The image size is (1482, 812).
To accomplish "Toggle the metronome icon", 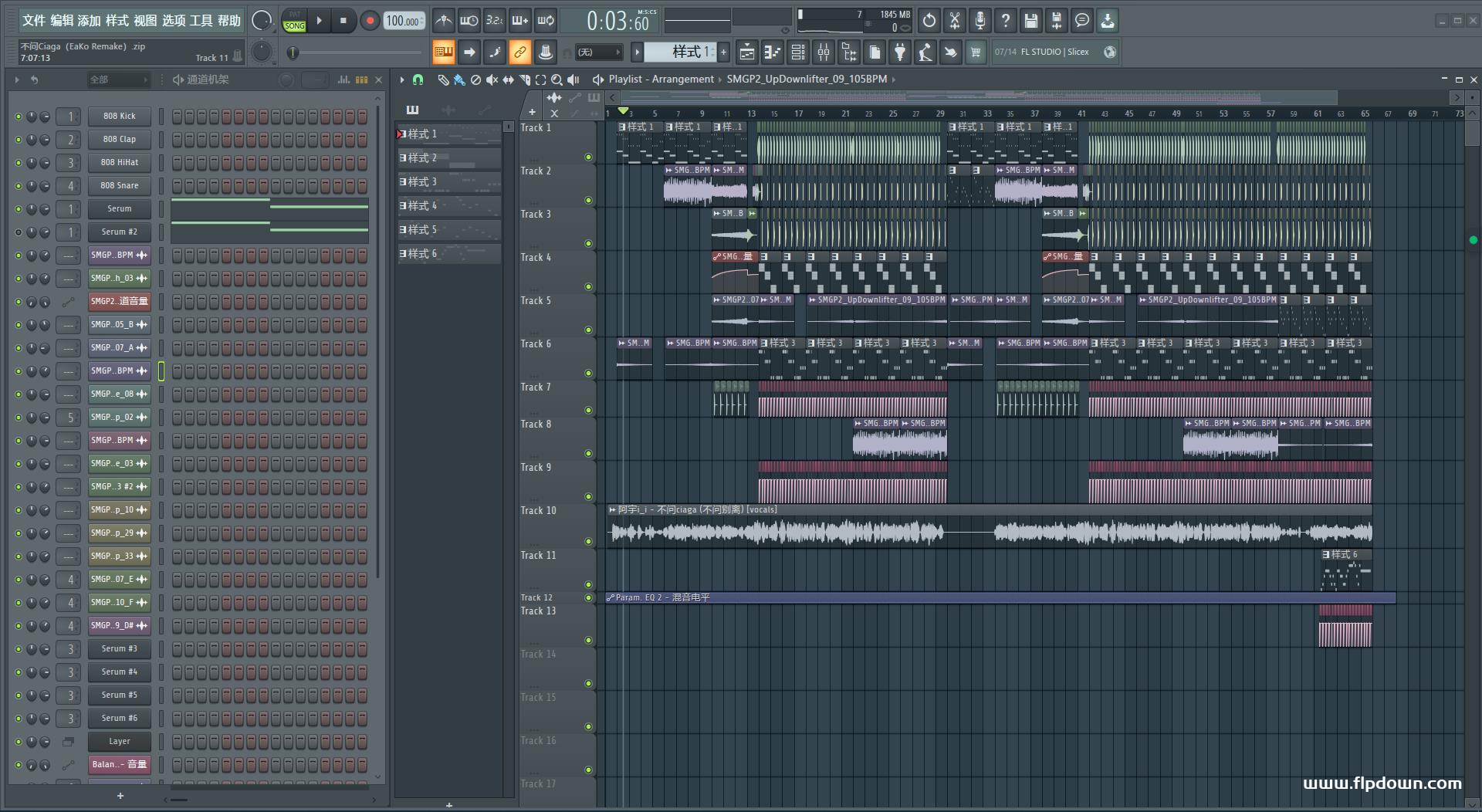I will [443, 21].
